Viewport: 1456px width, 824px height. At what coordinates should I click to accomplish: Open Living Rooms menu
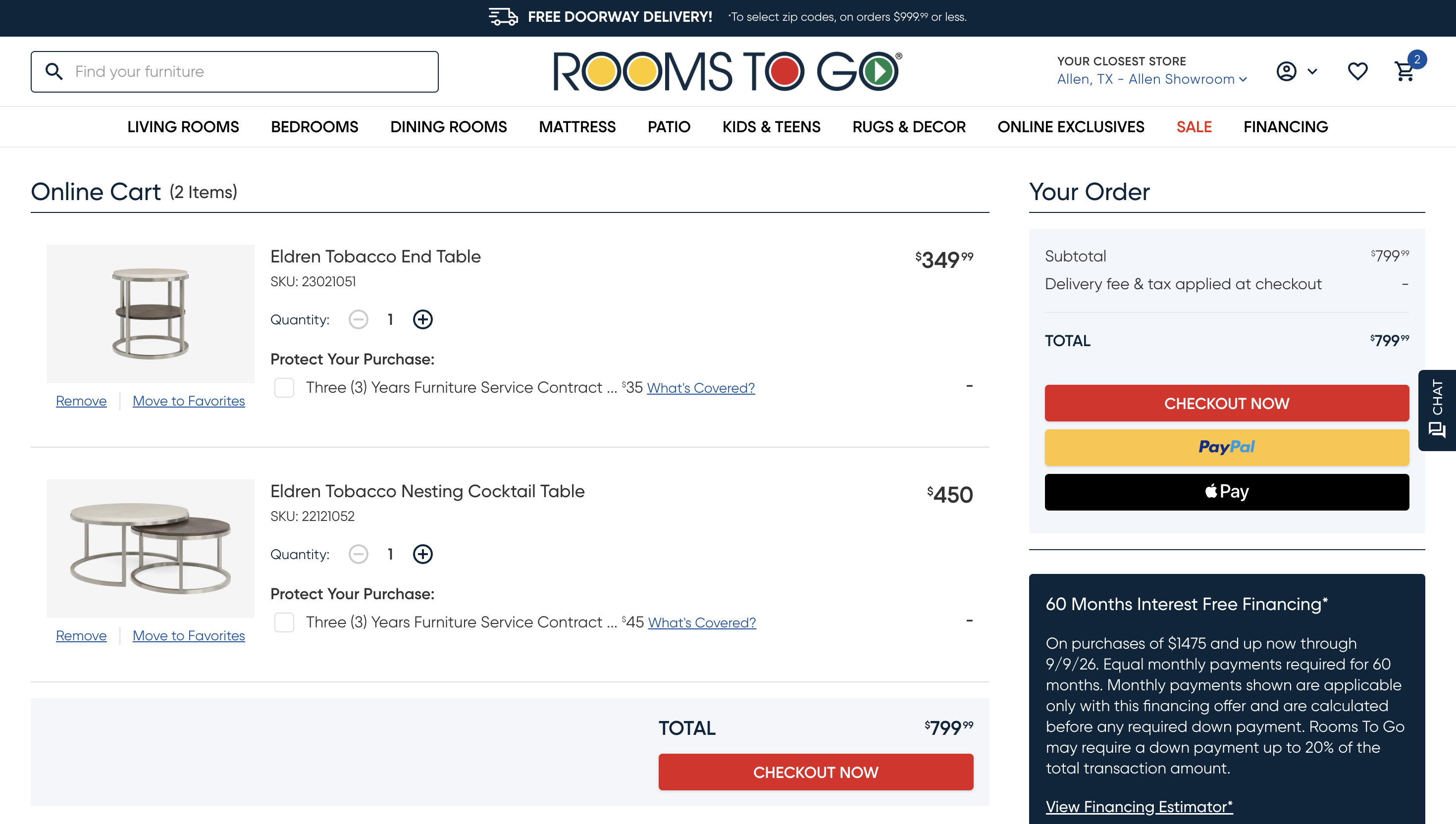183,127
